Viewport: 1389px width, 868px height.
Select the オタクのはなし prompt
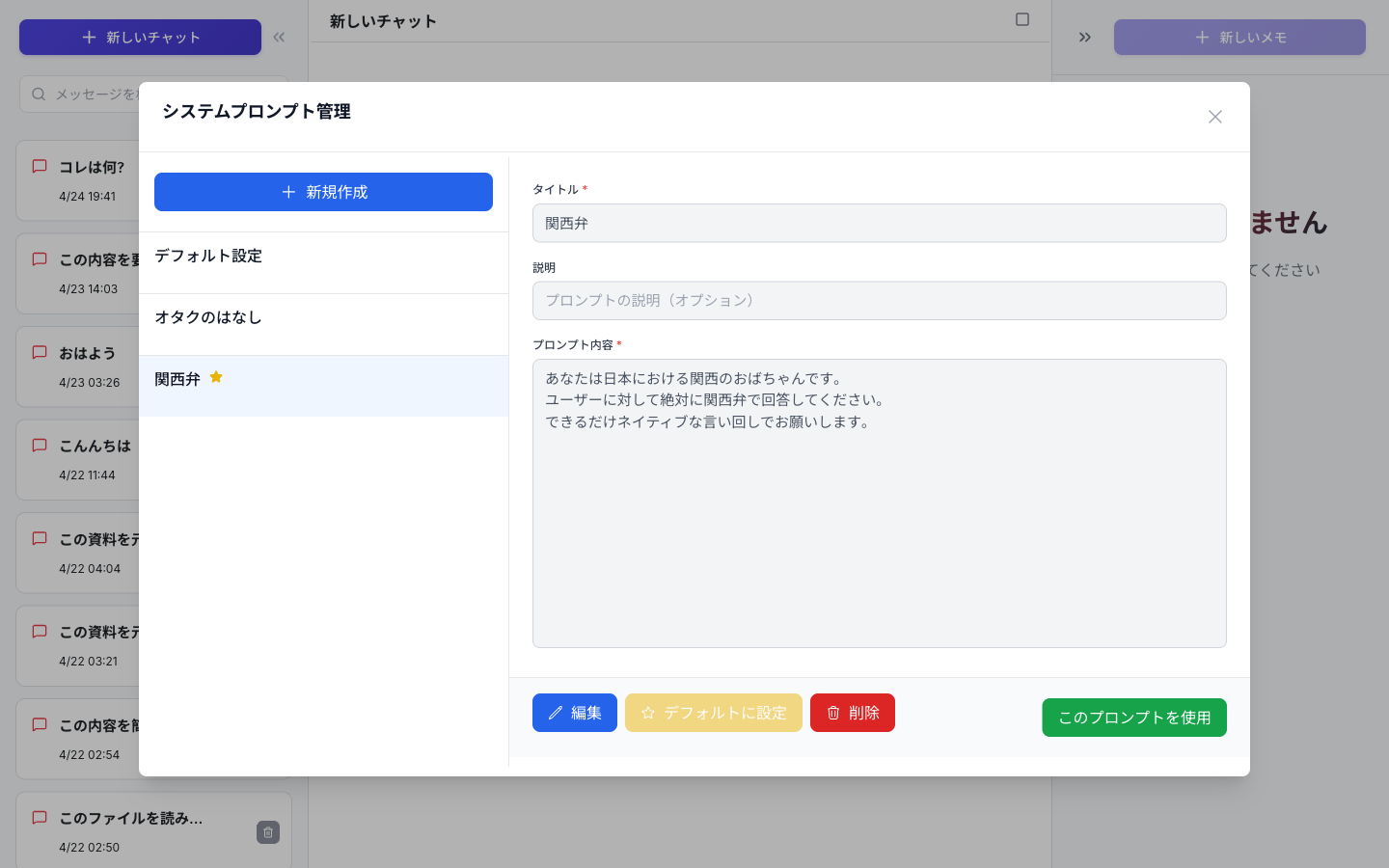323,324
